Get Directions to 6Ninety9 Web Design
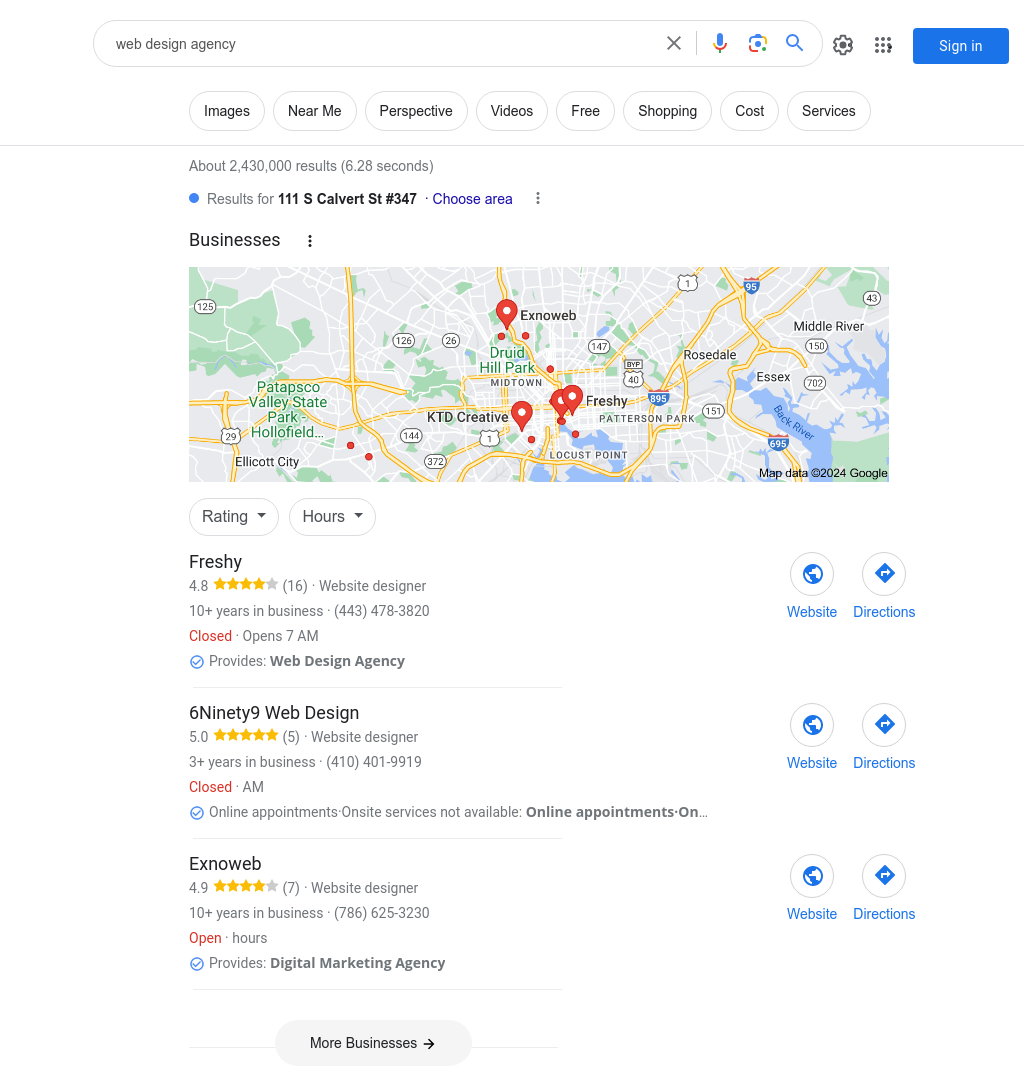Image resolution: width=1024 pixels, height=1090 pixels. tap(884, 725)
